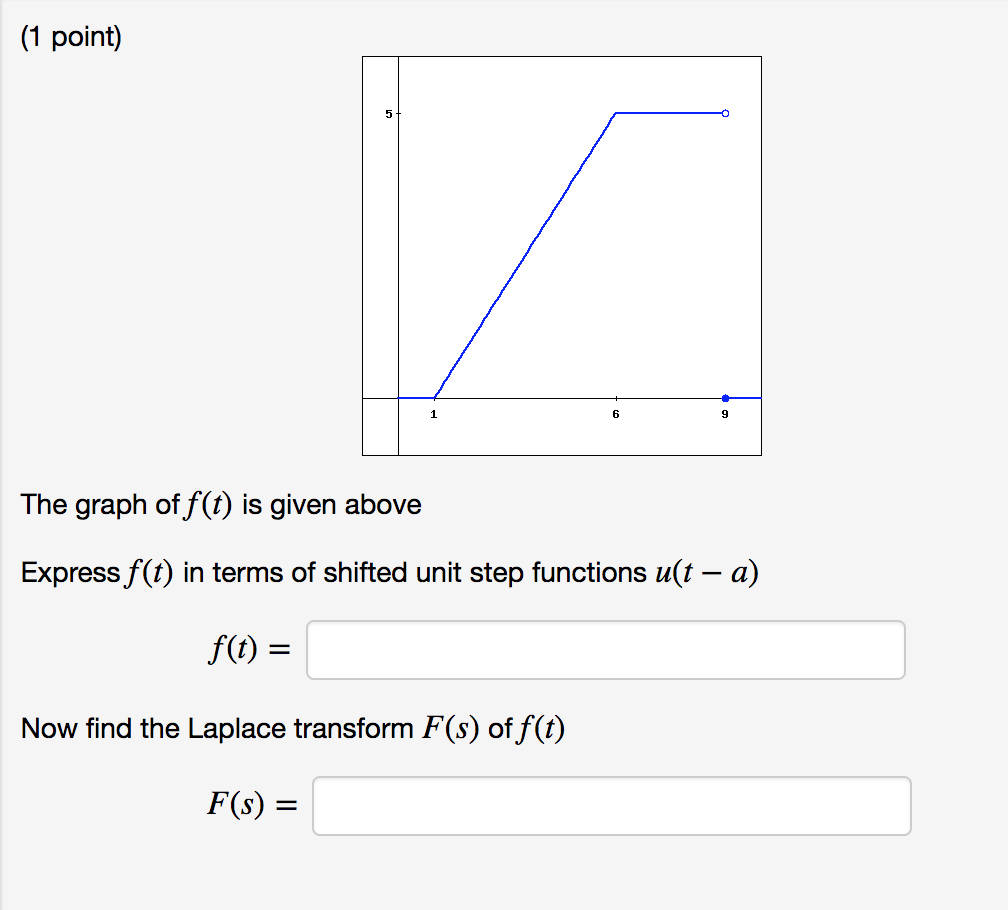Click the text "The graph of f(t) is given above"

pos(221,504)
